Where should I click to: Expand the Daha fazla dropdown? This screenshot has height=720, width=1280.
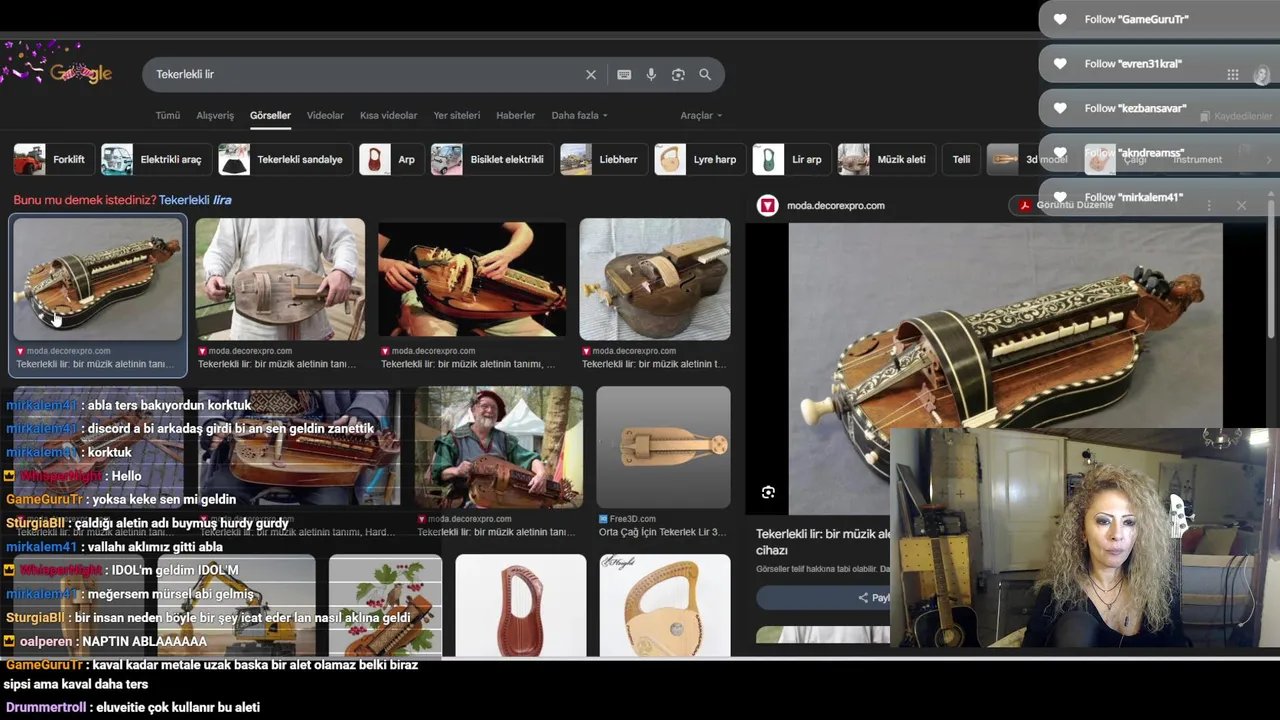[x=579, y=115]
